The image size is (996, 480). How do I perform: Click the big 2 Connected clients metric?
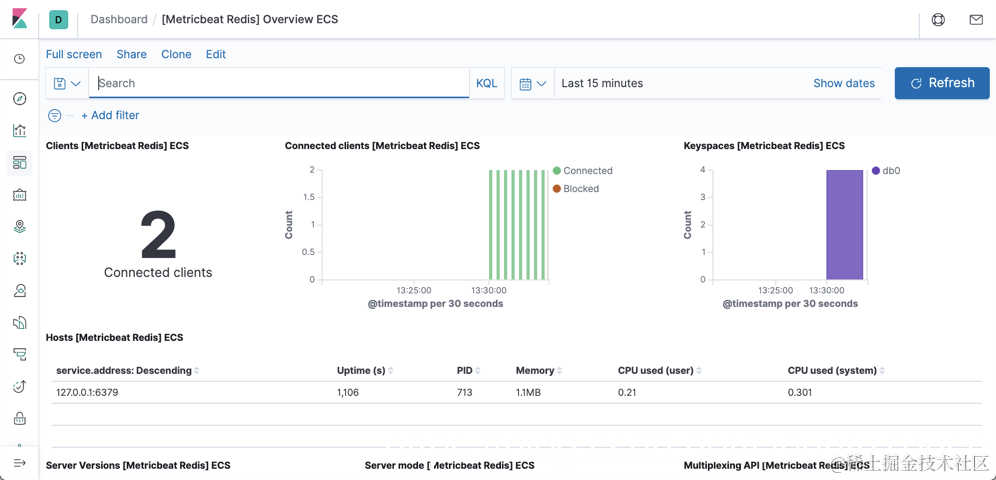(x=158, y=235)
